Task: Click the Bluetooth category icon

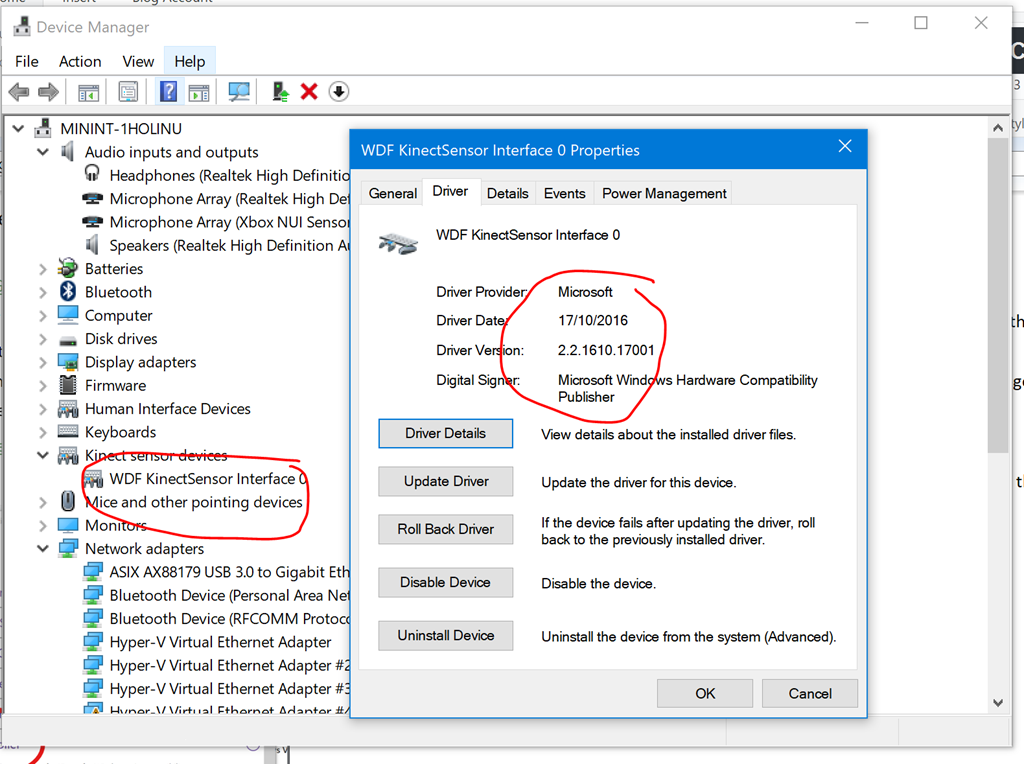Action: point(68,291)
